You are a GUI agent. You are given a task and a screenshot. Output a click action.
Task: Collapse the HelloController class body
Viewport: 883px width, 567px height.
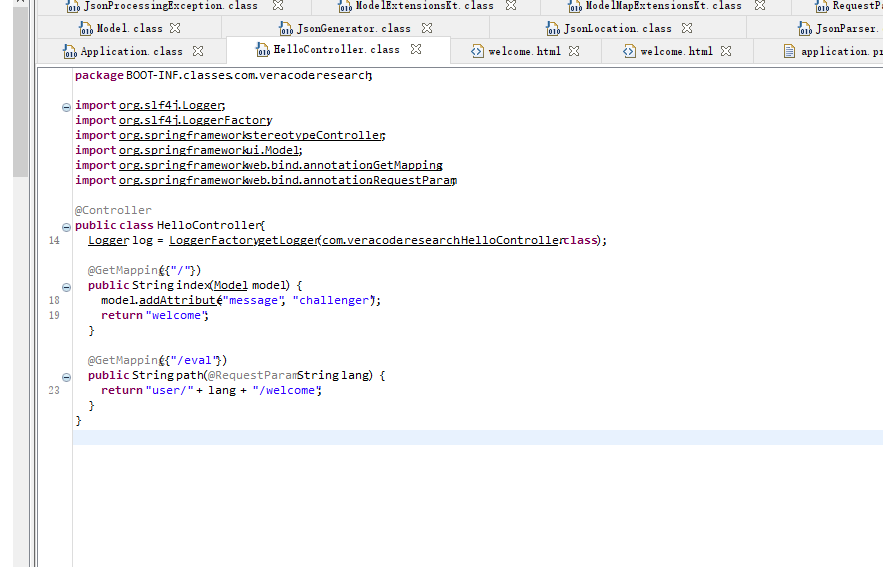pos(66,226)
